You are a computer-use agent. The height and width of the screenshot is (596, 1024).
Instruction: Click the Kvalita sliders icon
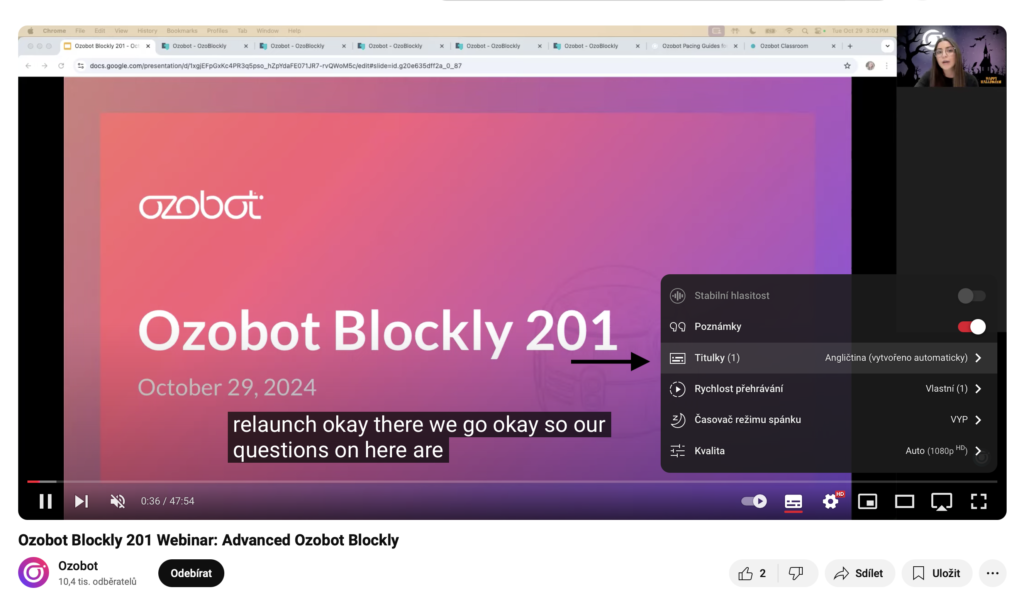pos(678,451)
